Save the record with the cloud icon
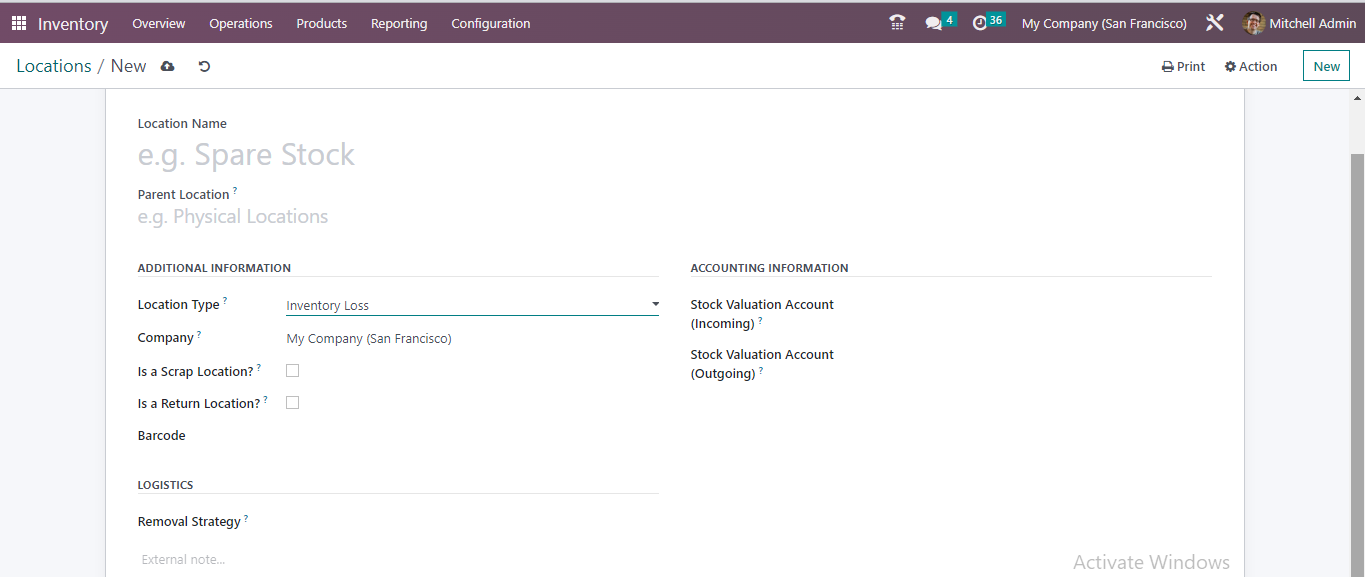 click(x=167, y=66)
